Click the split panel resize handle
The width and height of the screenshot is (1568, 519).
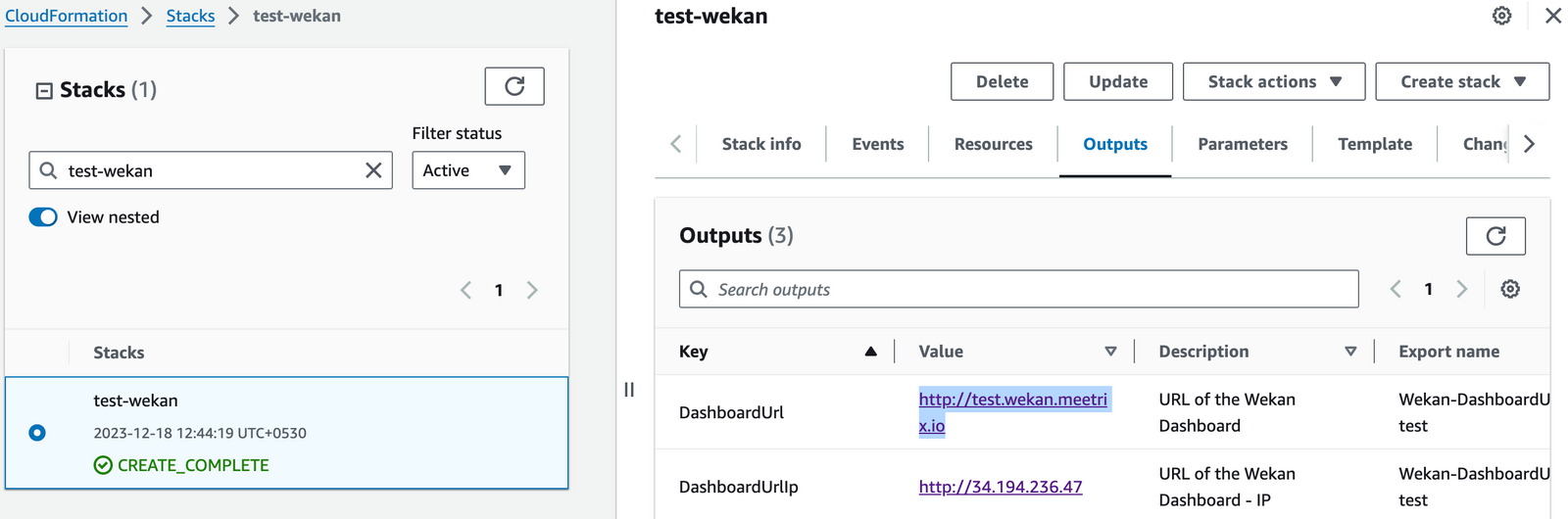point(629,390)
